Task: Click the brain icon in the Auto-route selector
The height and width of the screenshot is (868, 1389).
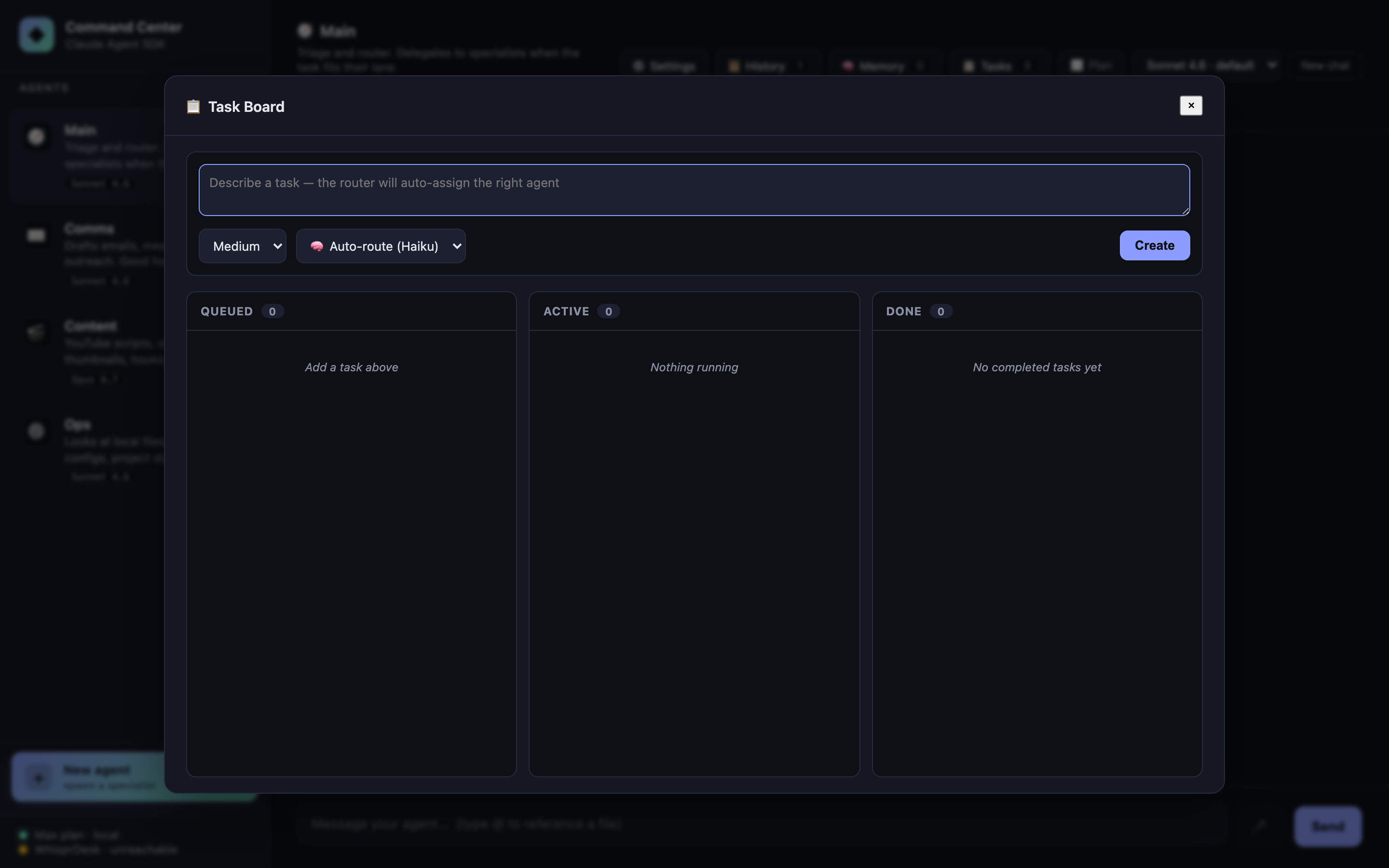Action: 317,246
